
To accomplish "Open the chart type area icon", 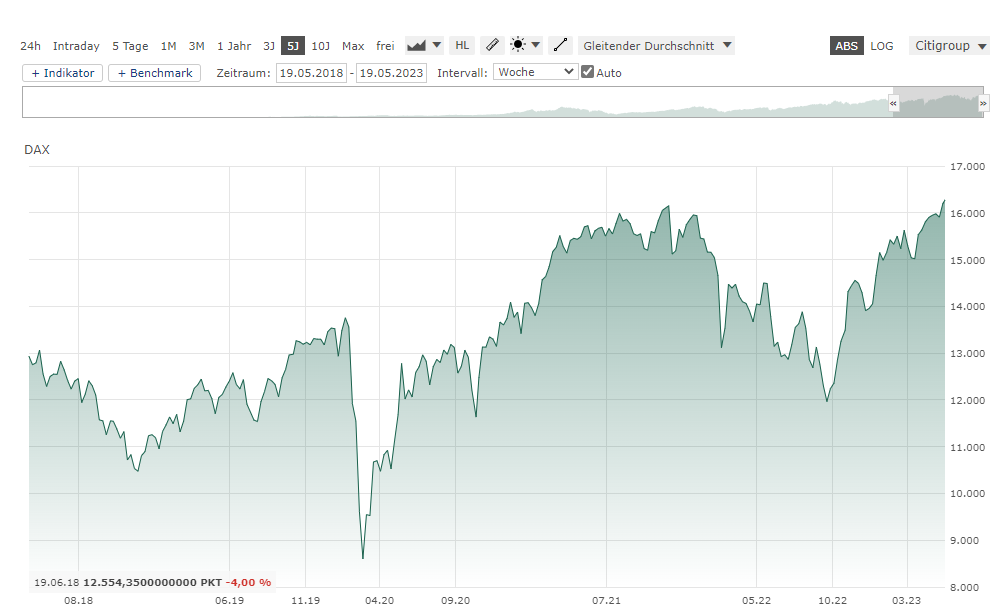I will click(x=416, y=46).
